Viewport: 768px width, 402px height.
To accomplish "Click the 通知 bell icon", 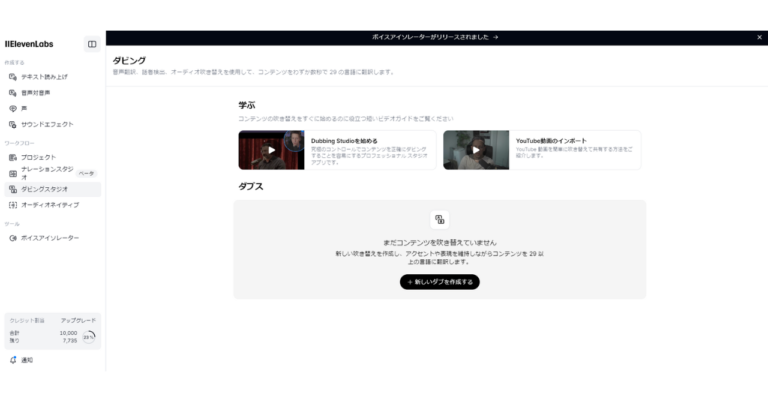I will pyautogui.click(x=13, y=360).
